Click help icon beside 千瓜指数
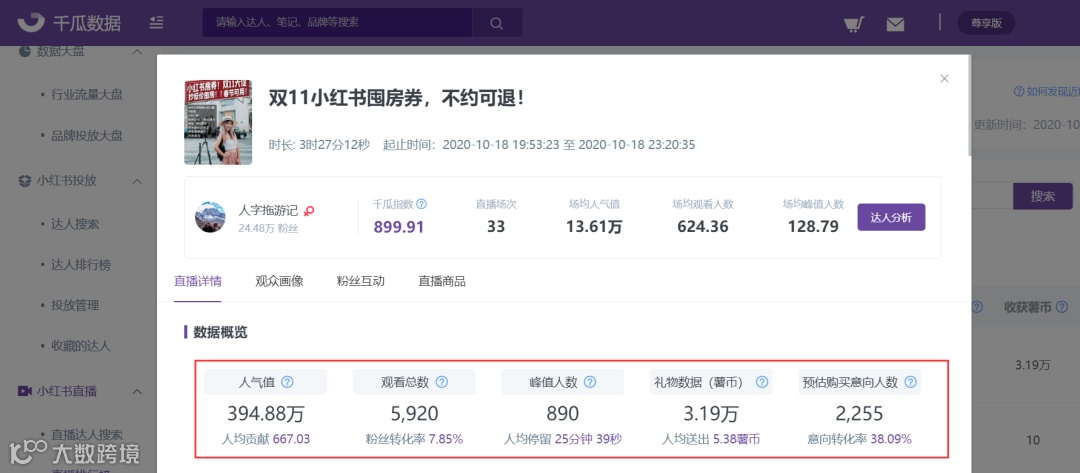Screen dimensions: 1080x473 point(422,204)
